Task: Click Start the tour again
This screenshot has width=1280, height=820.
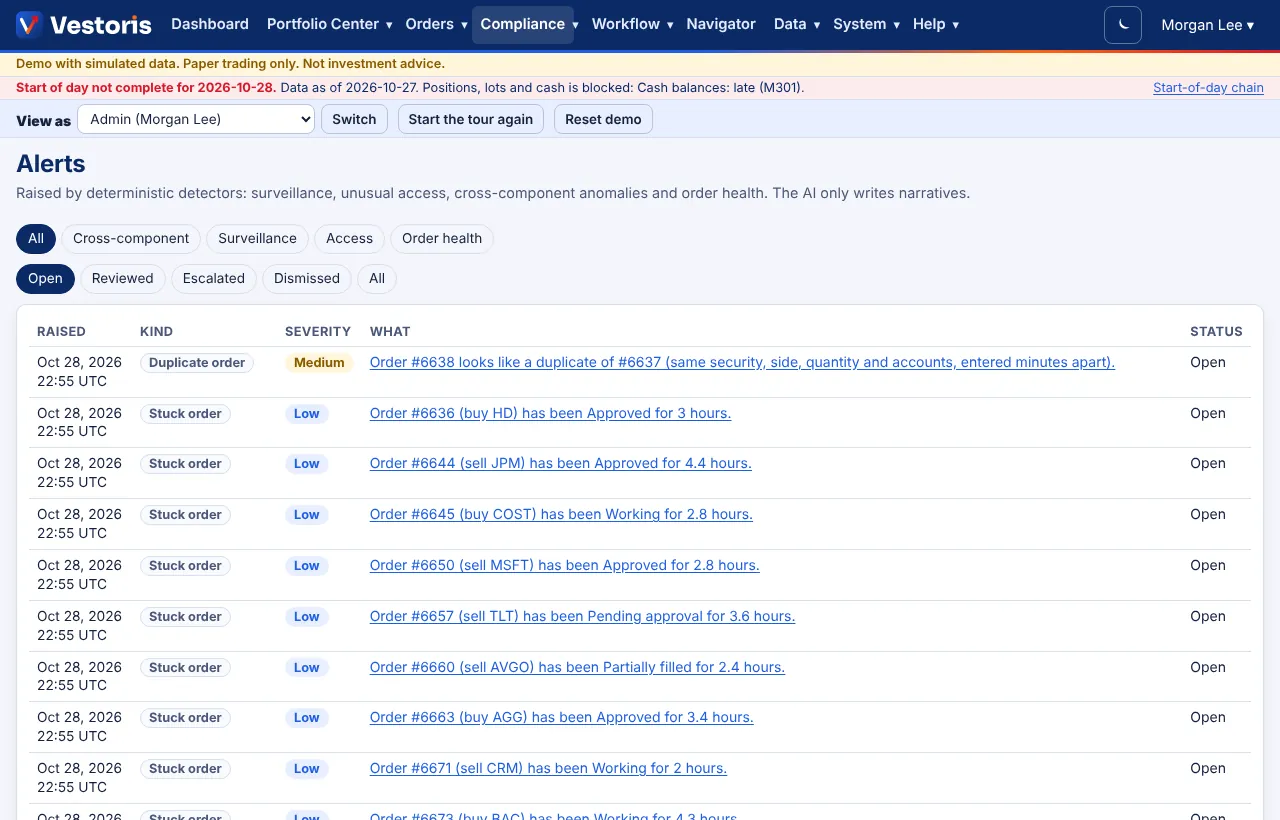Action: (x=470, y=119)
